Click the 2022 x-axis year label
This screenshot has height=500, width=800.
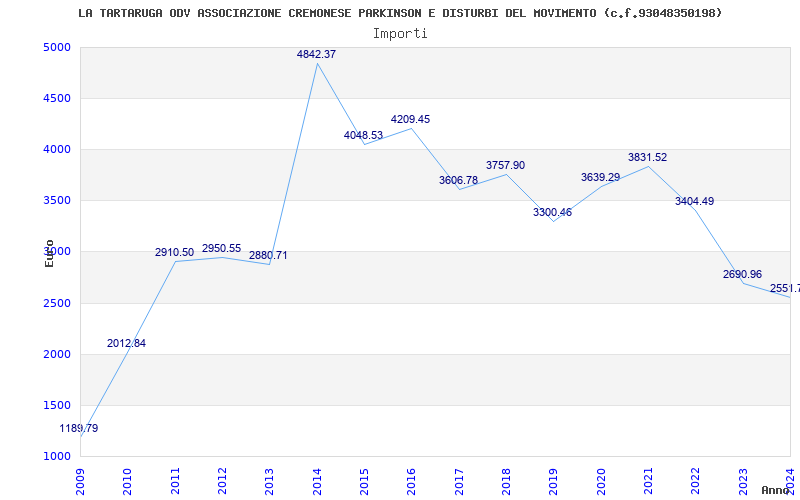point(695,481)
